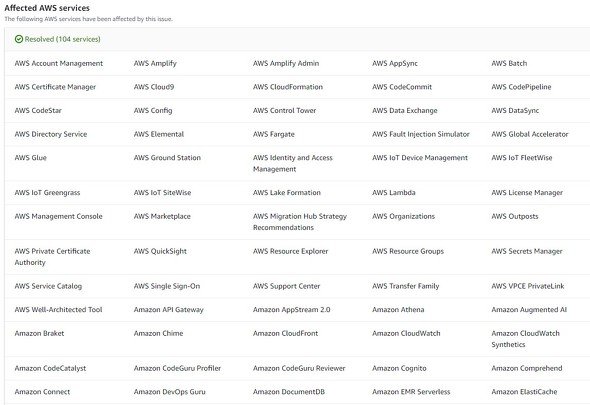This screenshot has width=590, height=405.
Task: Select AWS Migration Hub Strategy Recommendations
Action: pos(300,222)
